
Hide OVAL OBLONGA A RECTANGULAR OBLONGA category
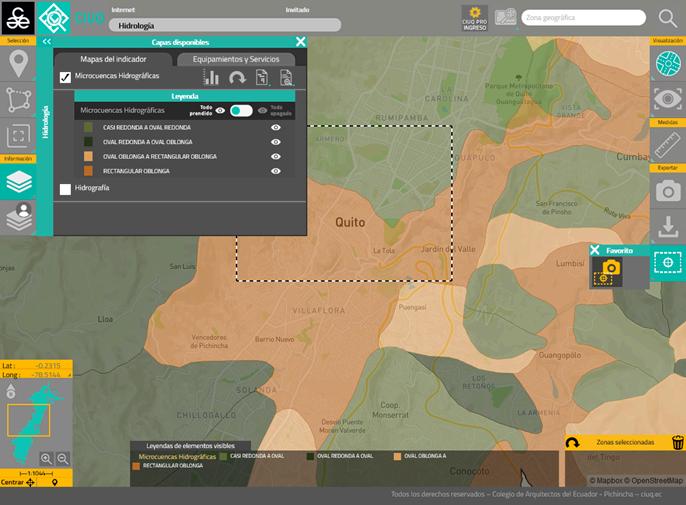tap(276, 156)
